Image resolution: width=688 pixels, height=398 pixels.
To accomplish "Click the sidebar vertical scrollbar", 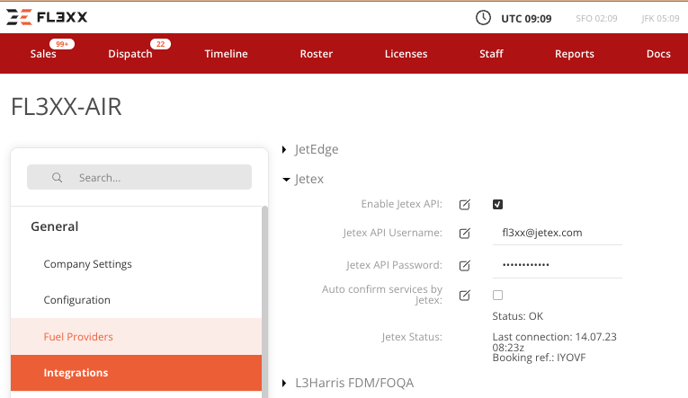I will tap(265, 302).
